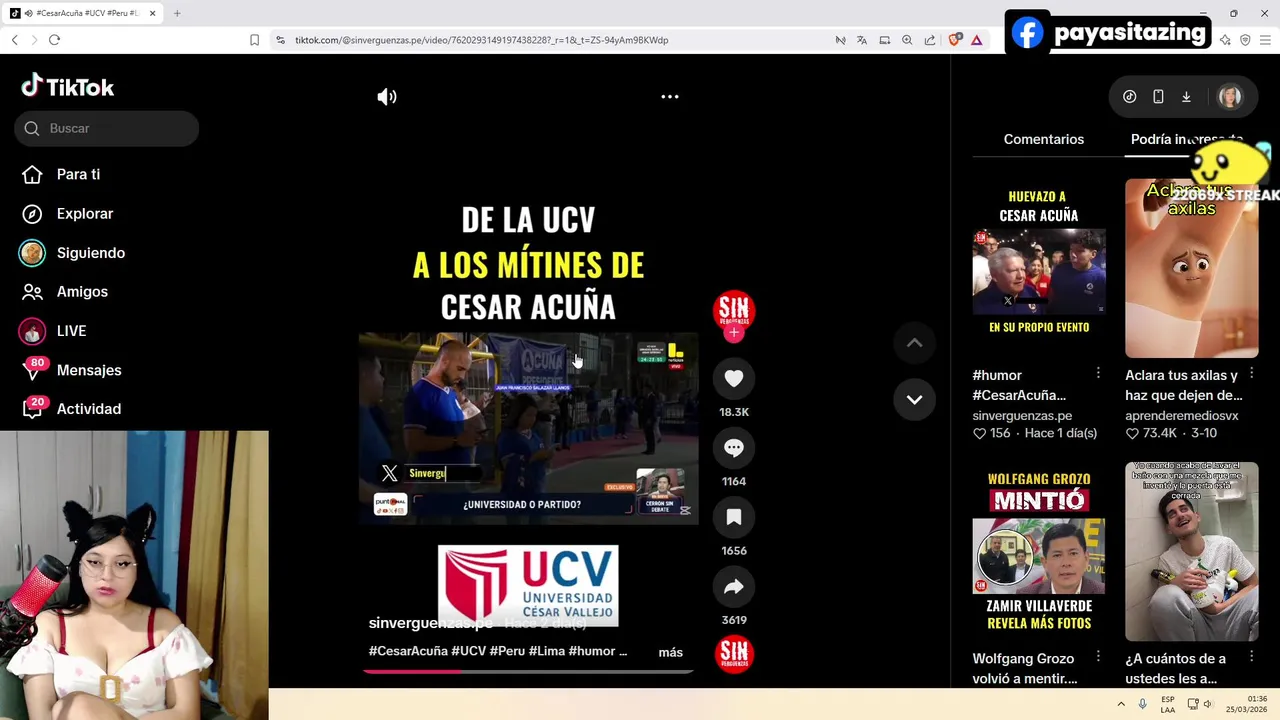
Task: Open options for 'Aclara tus axilas' video
Action: click(1251, 374)
